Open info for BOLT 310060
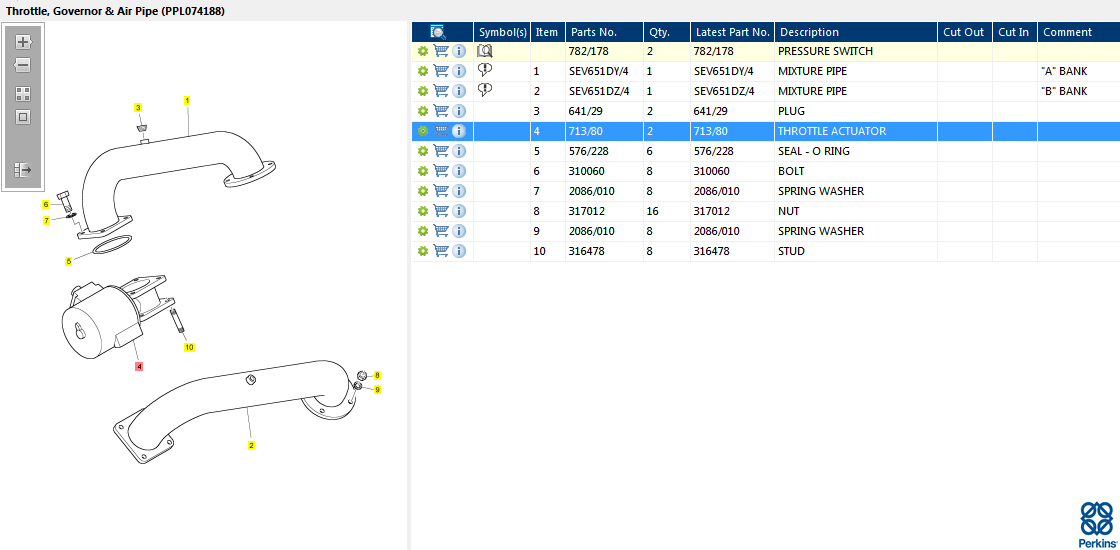The width and height of the screenshot is (1120, 550). pos(459,171)
